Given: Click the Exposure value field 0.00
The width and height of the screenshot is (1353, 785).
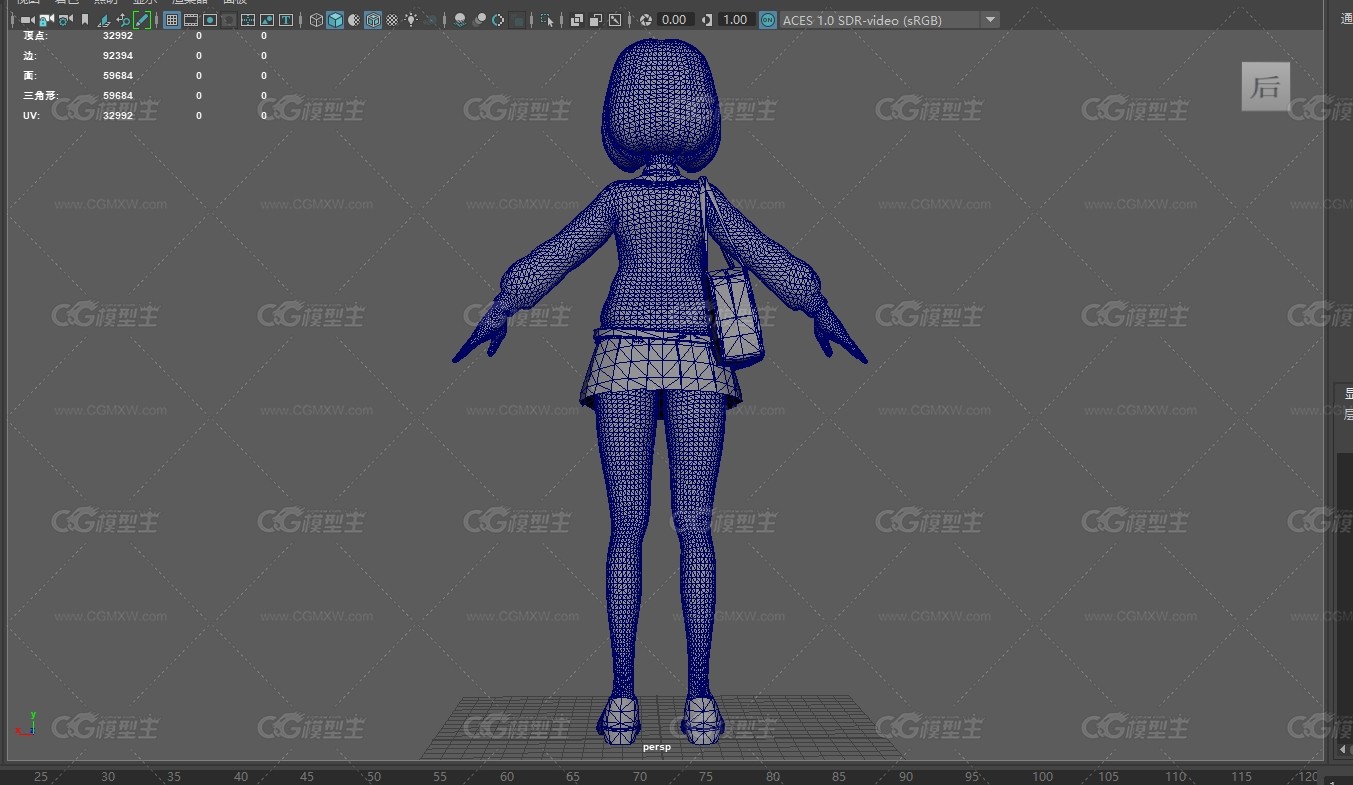Looking at the screenshot, I should pyautogui.click(x=676, y=20).
